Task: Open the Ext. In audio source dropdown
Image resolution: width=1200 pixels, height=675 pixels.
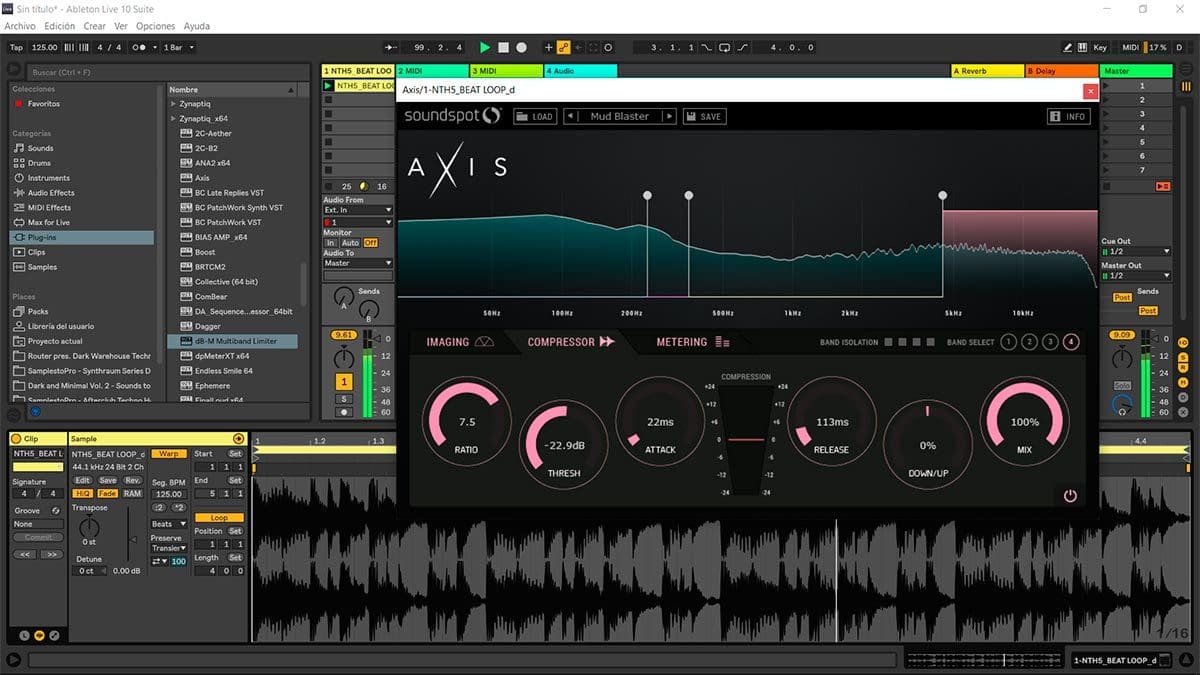Action: [357, 210]
